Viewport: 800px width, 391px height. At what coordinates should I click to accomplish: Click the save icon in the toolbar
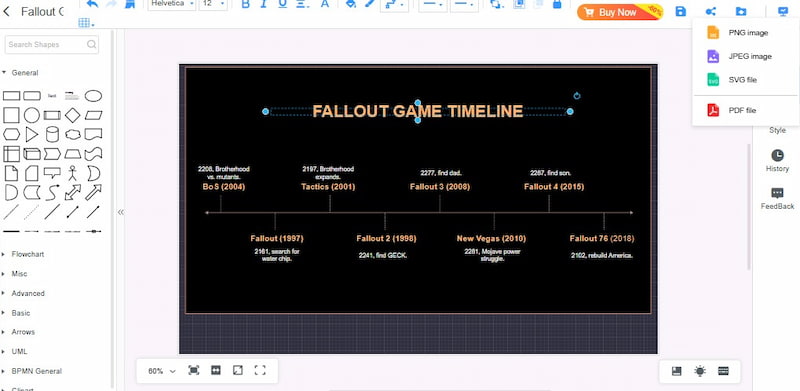click(x=681, y=11)
